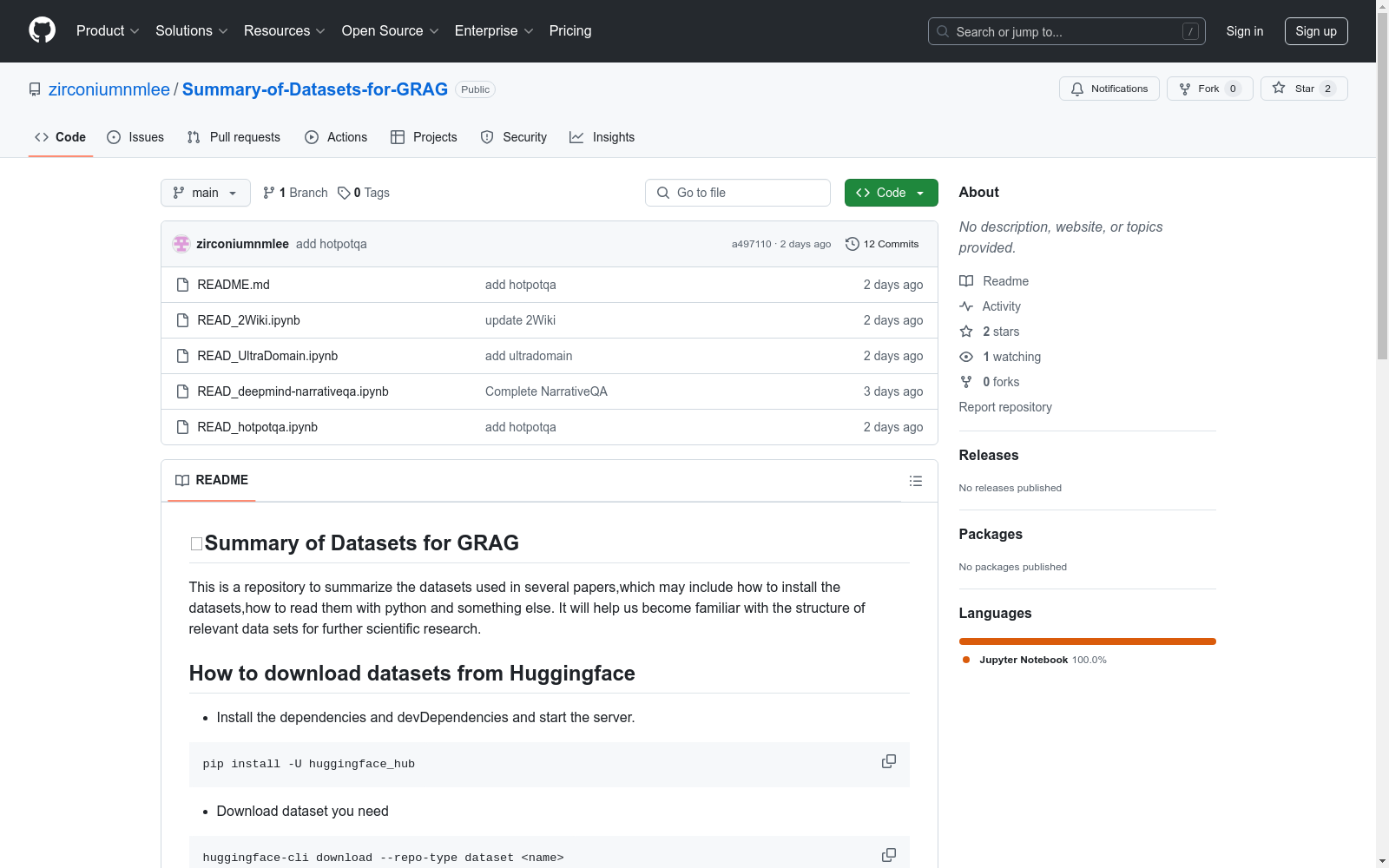1389x868 pixels.
Task: Open the main branch switcher dropdown
Action: click(206, 193)
